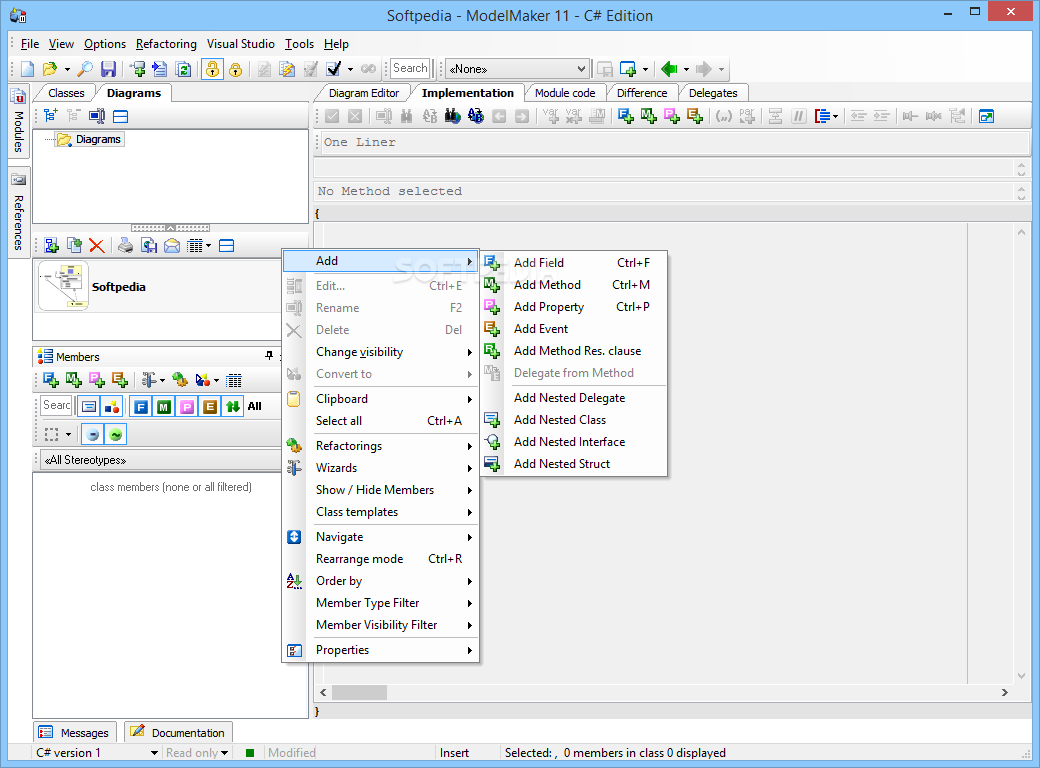Click the envelope icon in the diagrams toolbar
The height and width of the screenshot is (768, 1040).
[172, 246]
